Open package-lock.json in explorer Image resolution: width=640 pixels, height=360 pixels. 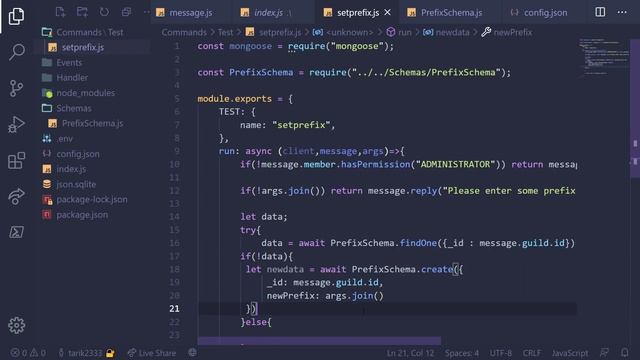[x=93, y=200]
